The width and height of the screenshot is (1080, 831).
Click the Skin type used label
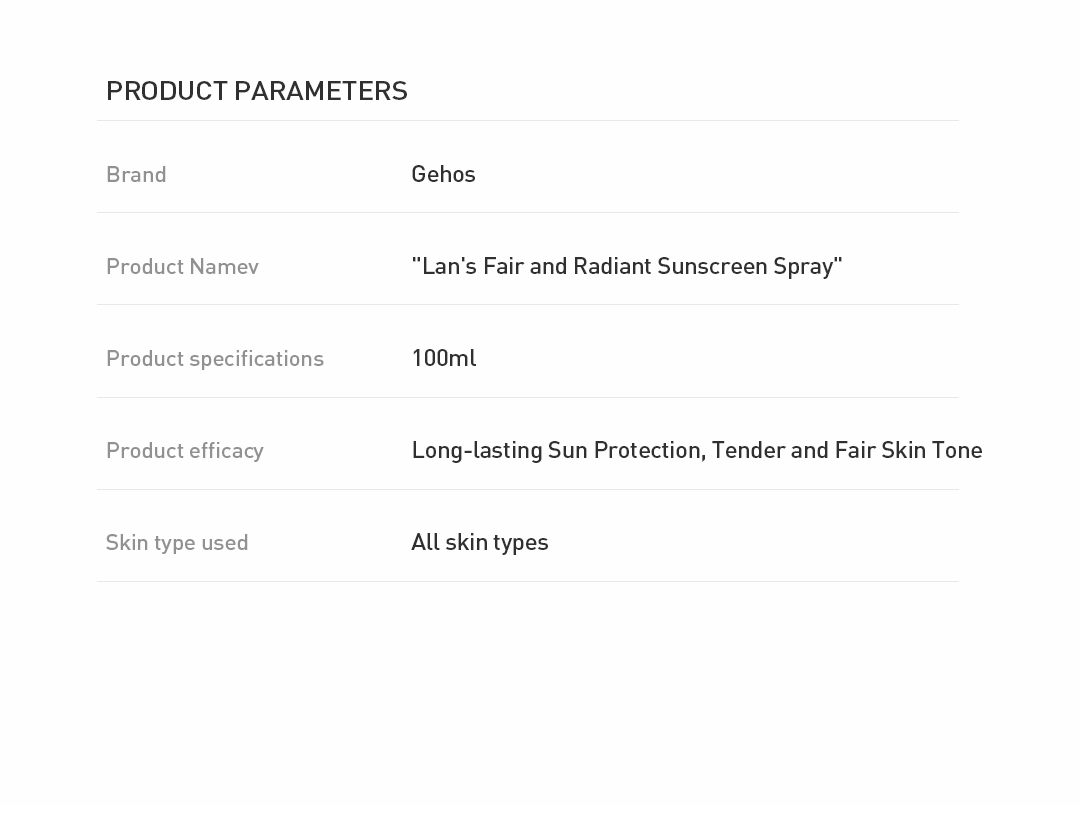coord(177,542)
